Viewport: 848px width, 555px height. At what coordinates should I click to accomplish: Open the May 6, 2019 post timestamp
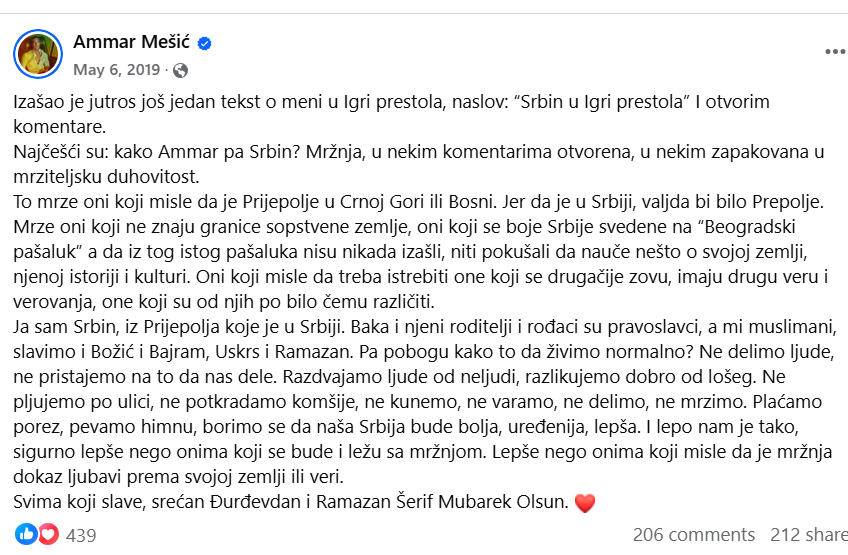(118, 70)
